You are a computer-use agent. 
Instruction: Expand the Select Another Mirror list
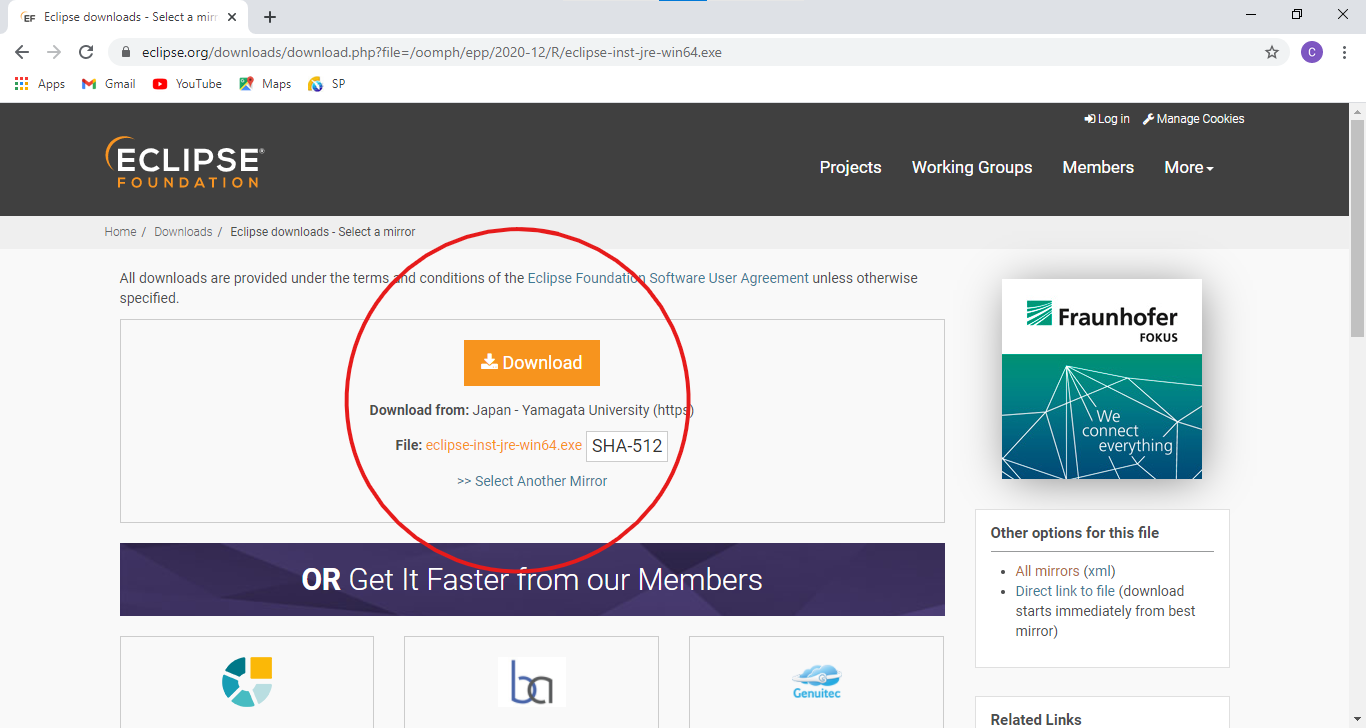click(532, 481)
